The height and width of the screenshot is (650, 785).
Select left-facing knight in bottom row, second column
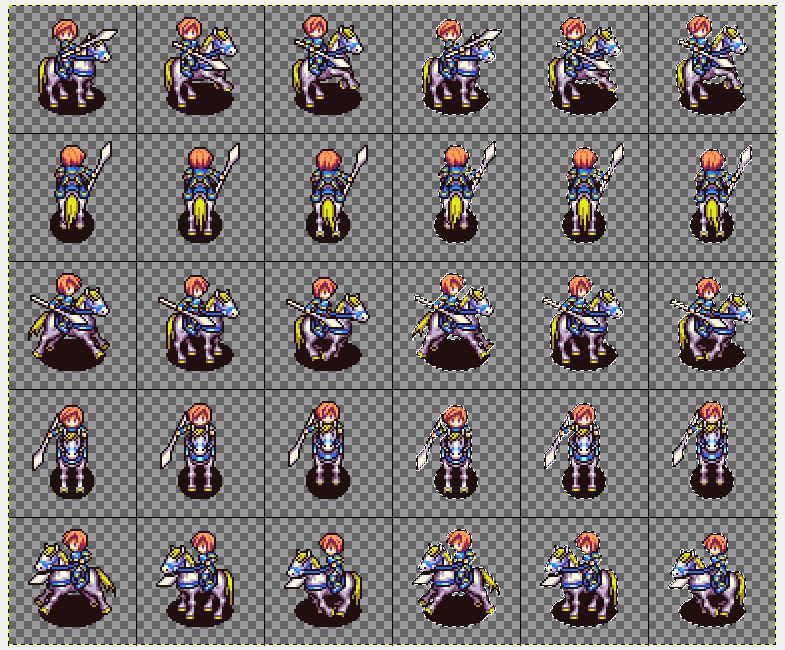pos(196,579)
